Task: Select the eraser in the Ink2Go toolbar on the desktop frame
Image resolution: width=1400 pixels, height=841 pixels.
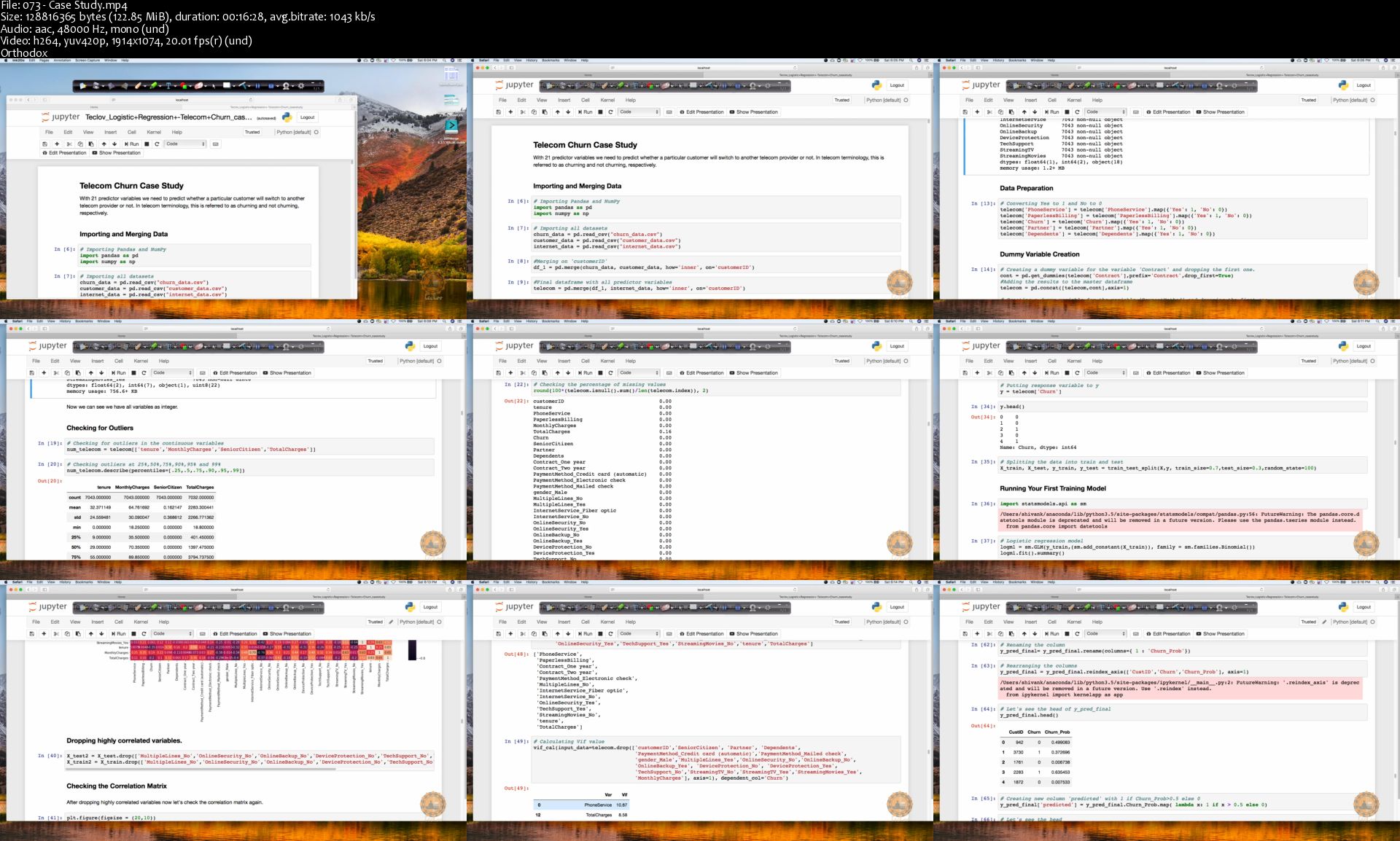Action: [198, 86]
